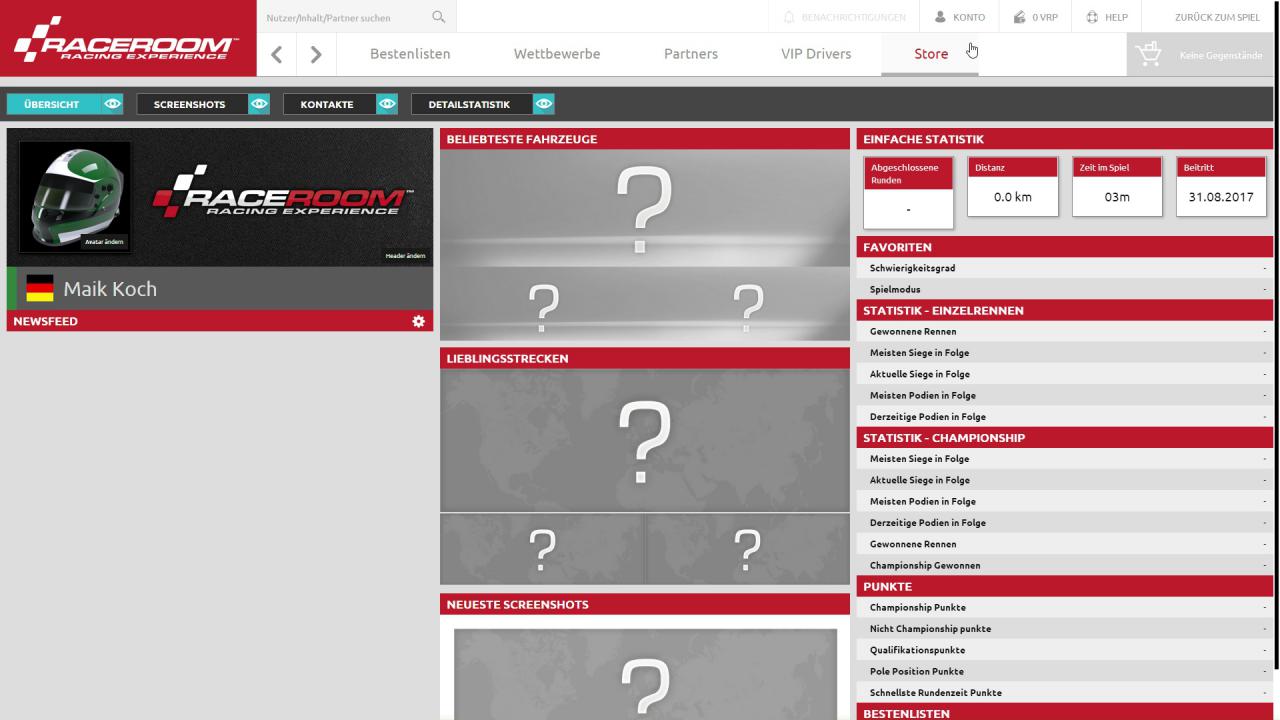
Task: Click the notifications bell icon
Action: point(789,17)
